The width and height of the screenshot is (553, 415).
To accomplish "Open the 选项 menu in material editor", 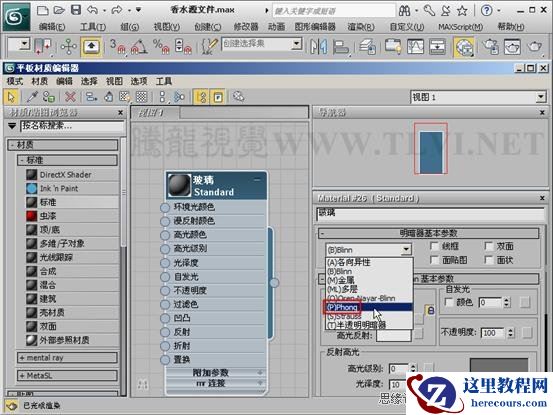I will pyautogui.click(x=139, y=81).
